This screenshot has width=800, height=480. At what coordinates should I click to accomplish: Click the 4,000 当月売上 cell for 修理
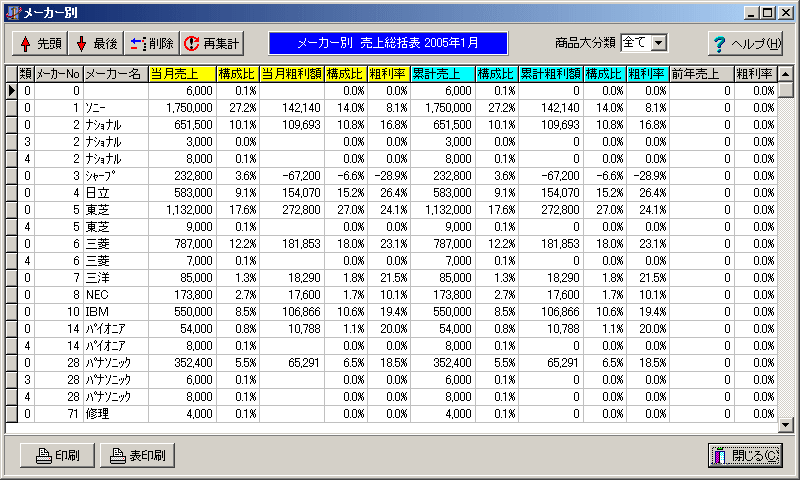[x=182, y=414]
